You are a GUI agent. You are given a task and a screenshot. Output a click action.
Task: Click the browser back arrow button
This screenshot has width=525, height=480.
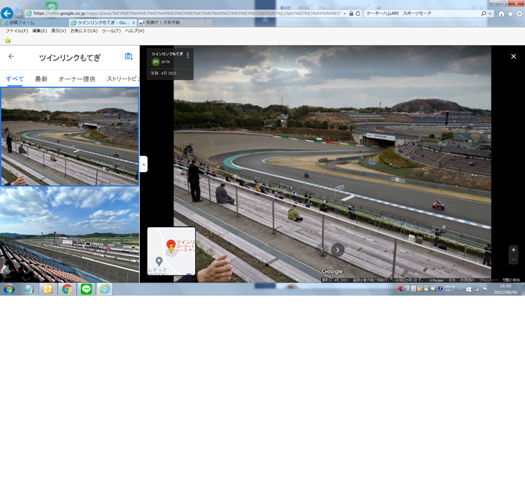[x=7, y=13]
